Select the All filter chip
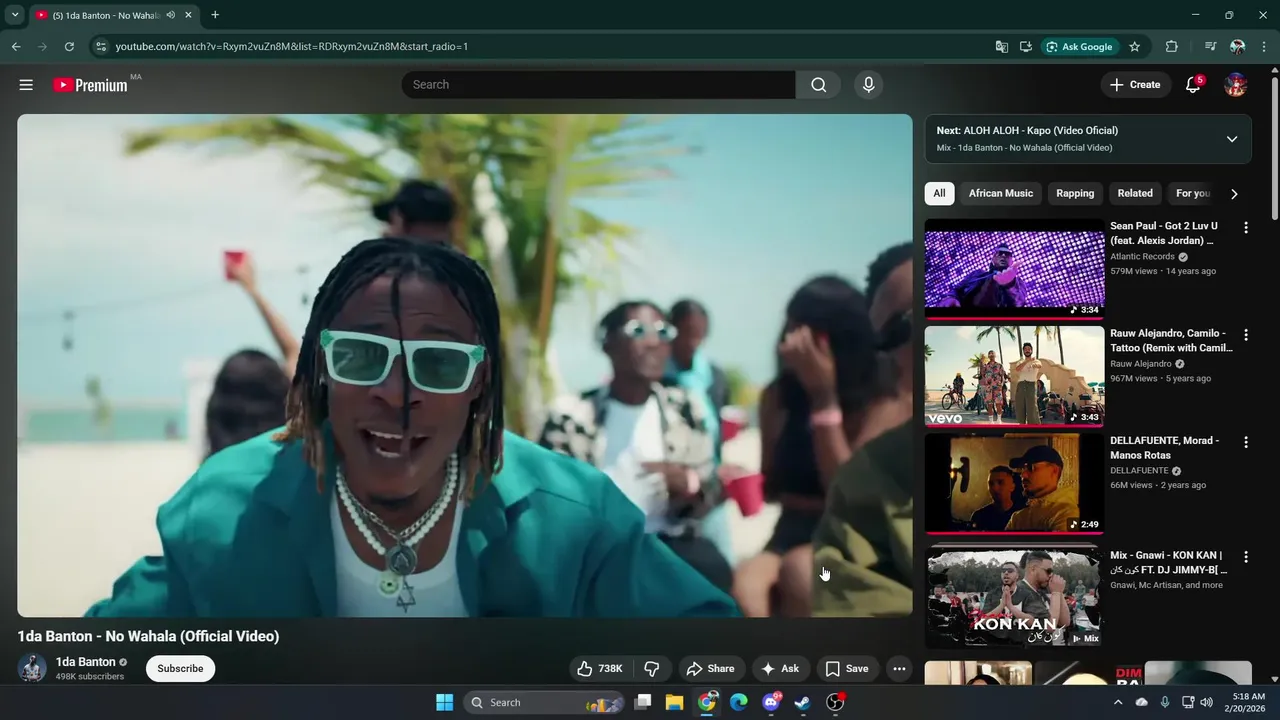1280x720 pixels. [939, 194]
